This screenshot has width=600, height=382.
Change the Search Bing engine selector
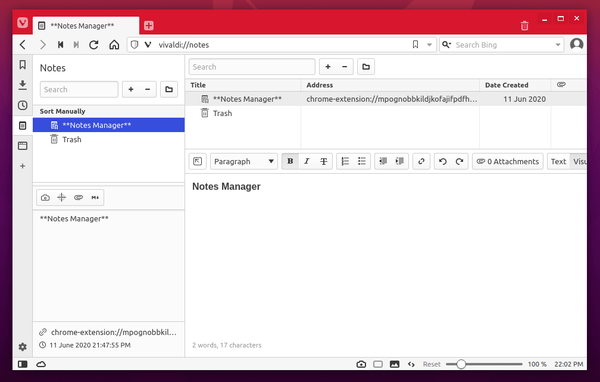click(x=446, y=45)
